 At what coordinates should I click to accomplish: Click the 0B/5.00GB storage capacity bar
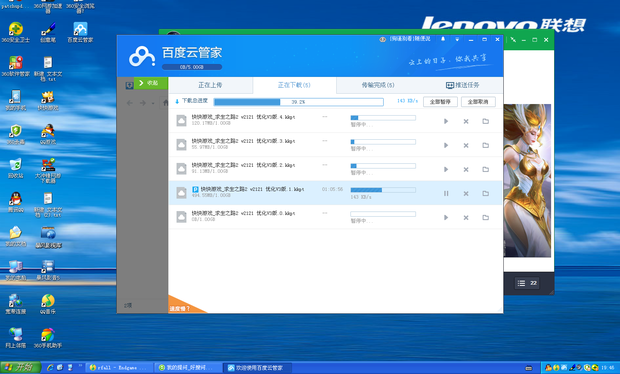[192, 67]
